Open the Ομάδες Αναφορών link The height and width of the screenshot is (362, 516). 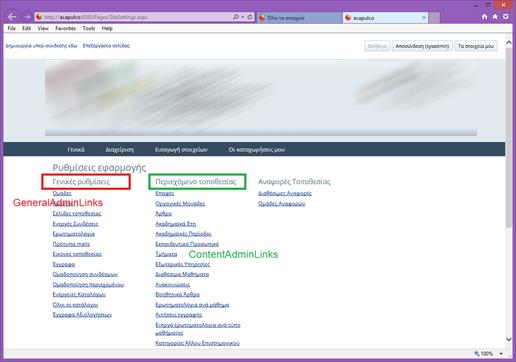click(282, 204)
